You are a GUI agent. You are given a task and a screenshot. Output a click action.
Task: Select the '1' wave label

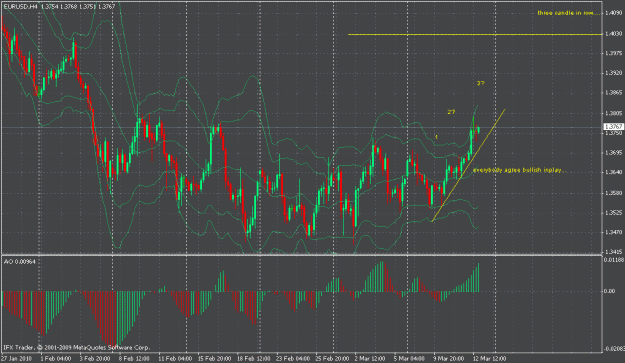pyautogui.click(x=436, y=137)
